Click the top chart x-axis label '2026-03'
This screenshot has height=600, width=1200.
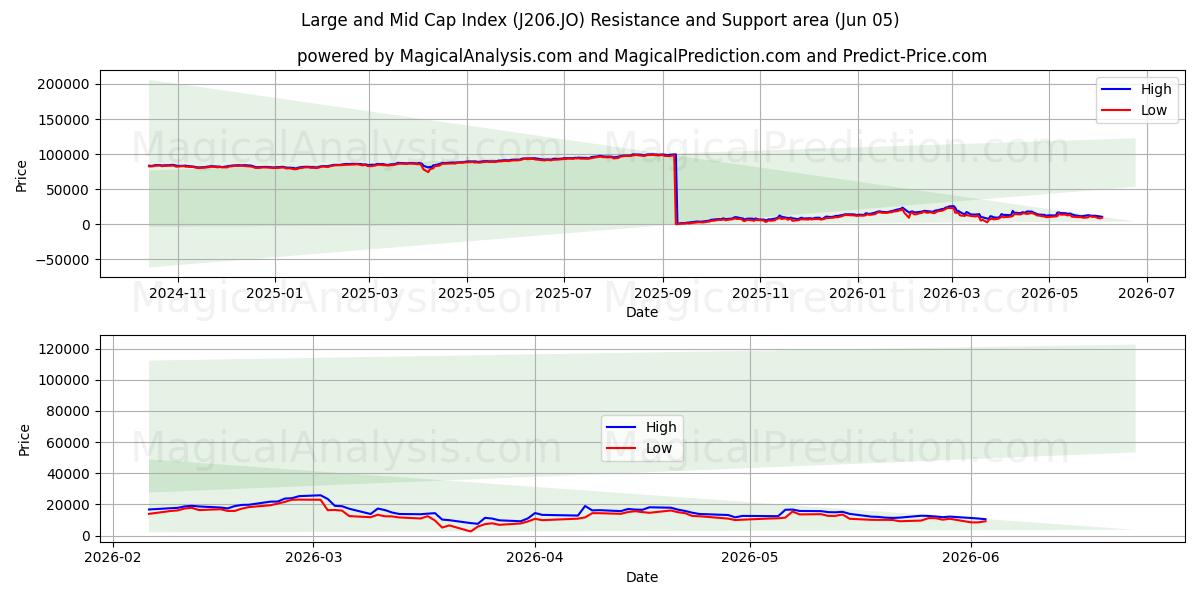click(951, 293)
